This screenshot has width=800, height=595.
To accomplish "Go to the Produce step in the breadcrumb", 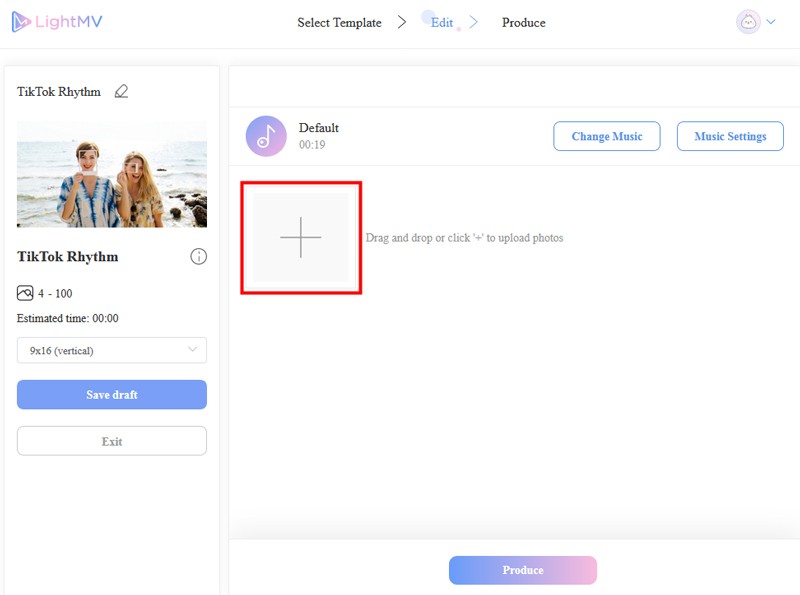I will click(x=523, y=22).
